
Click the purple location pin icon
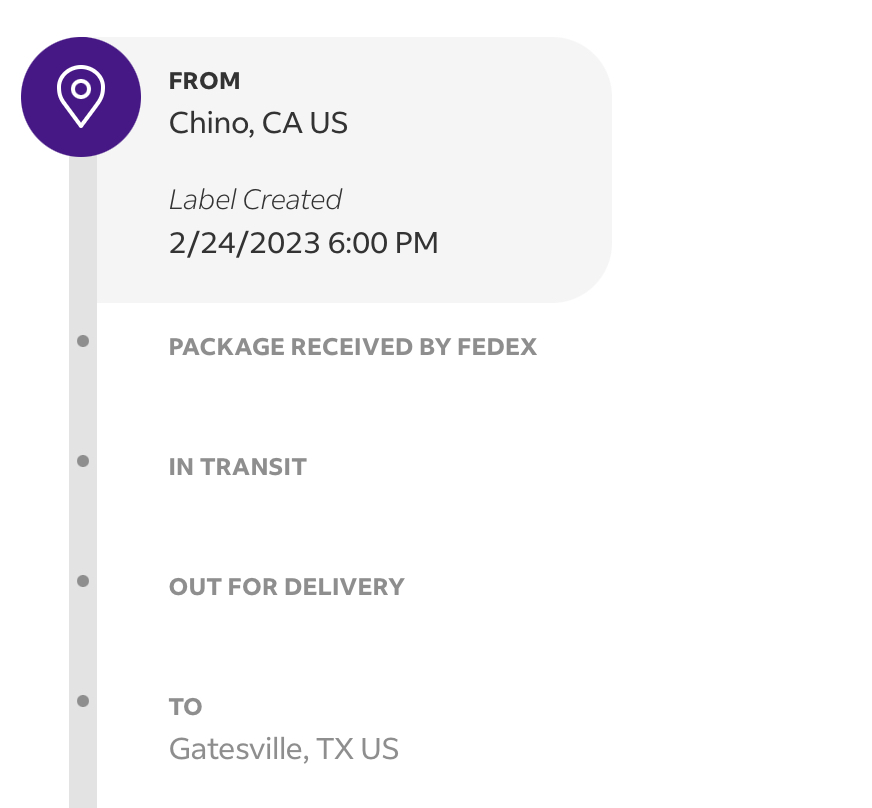(x=81, y=97)
